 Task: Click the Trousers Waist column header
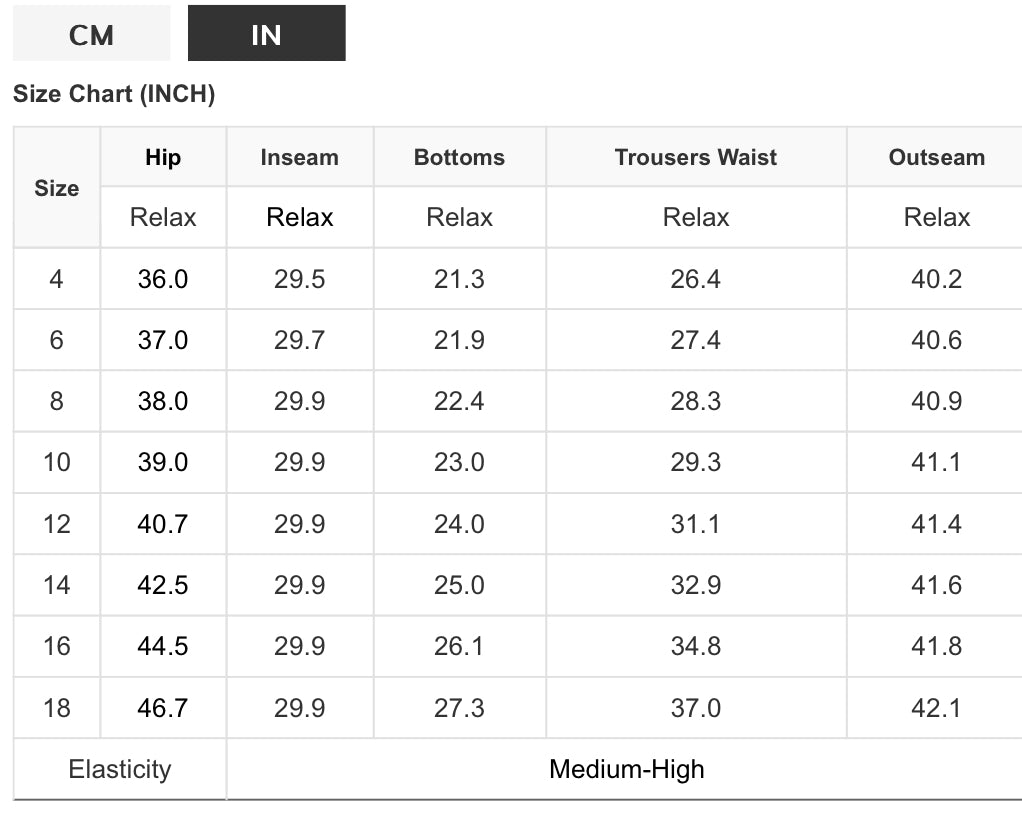pyautogui.click(x=695, y=157)
